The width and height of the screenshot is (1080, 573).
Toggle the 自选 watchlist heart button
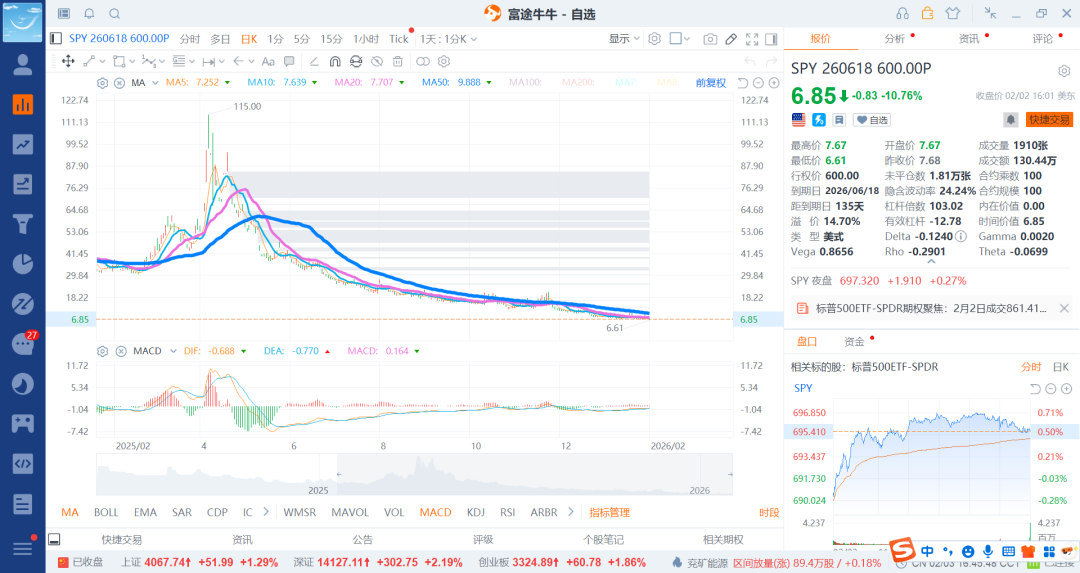click(872, 120)
